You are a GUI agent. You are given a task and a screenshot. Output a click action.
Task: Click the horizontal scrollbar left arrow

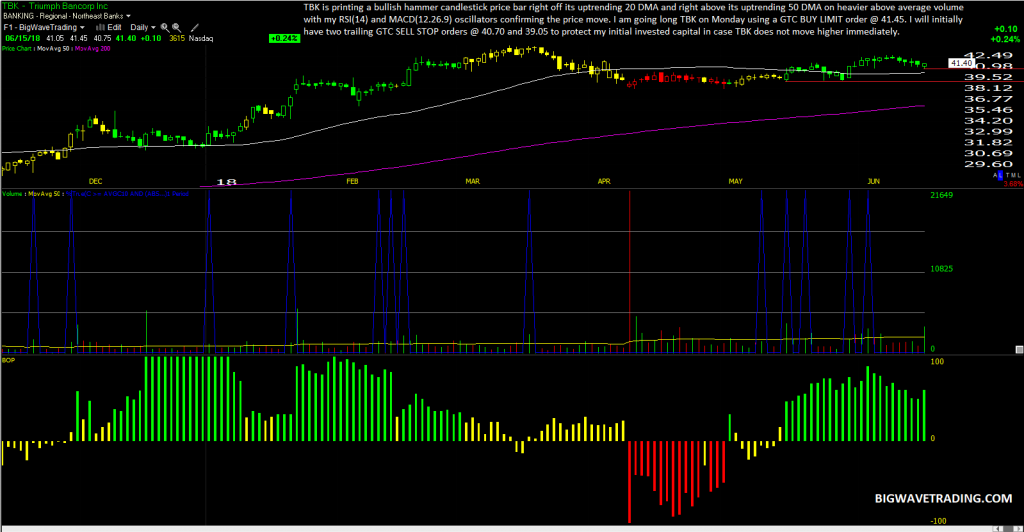tap(997, 529)
